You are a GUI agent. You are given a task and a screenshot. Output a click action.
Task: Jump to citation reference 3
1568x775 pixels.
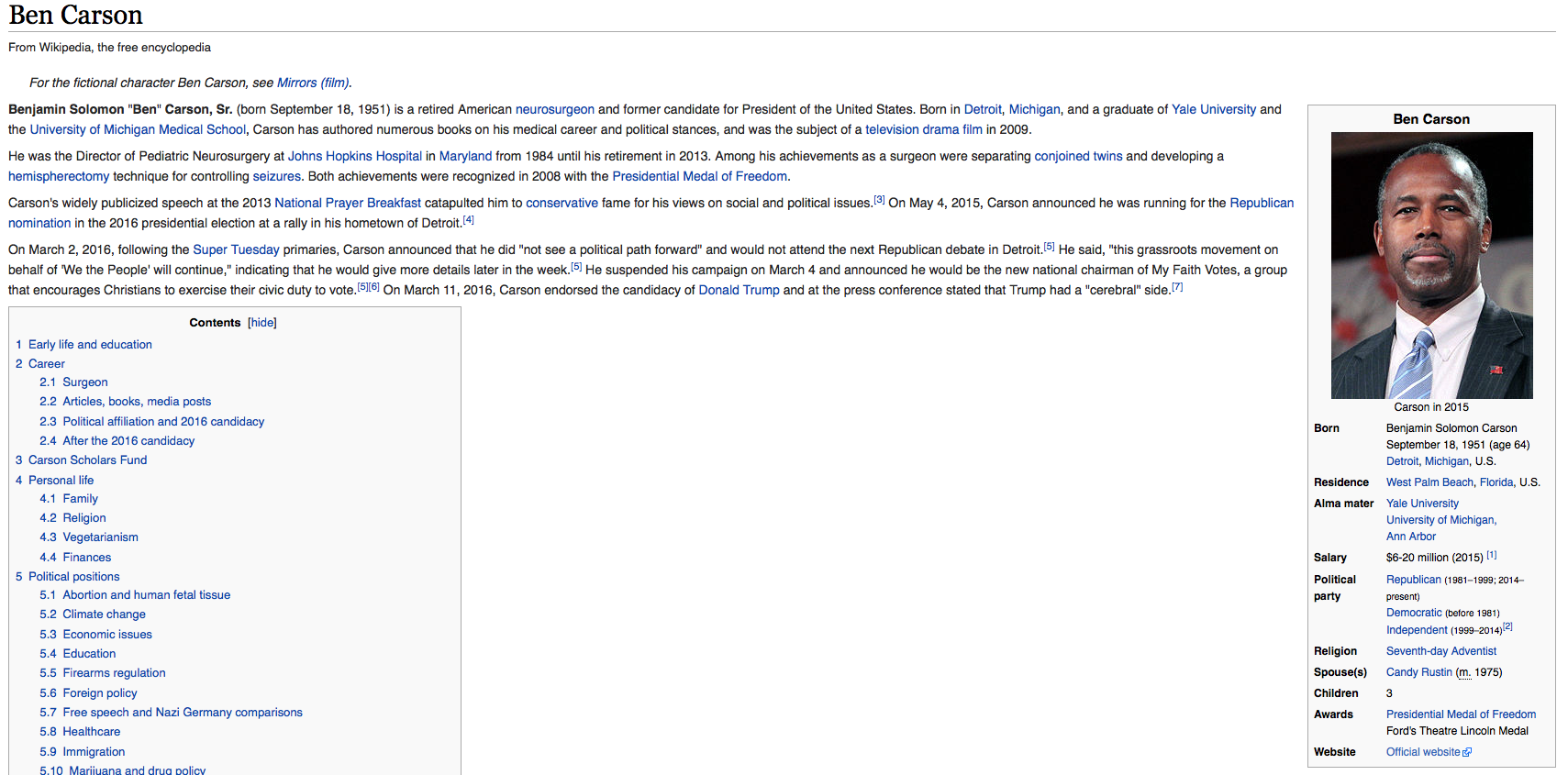879,199
